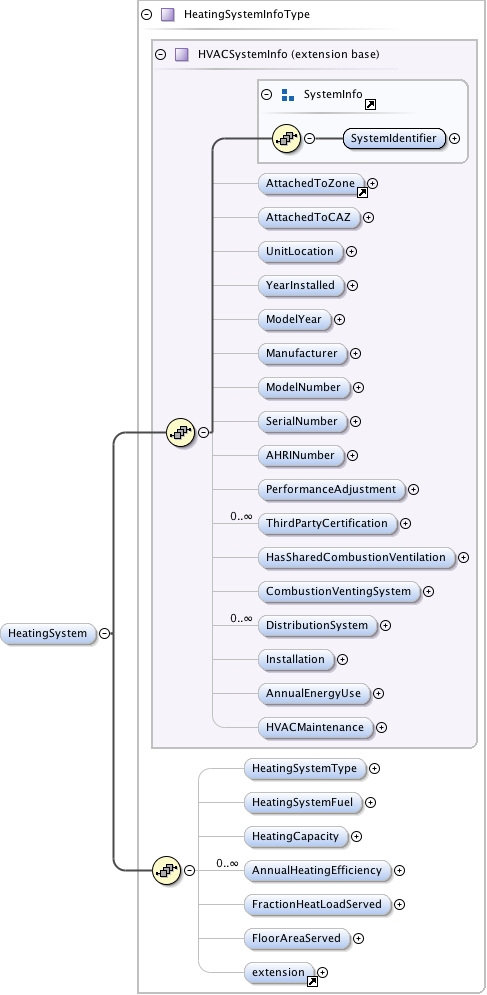Select the PerformanceAdjustment element
Image resolution: width=487 pixels, height=995 pixels.
pyautogui.click(x=331, y=489)
